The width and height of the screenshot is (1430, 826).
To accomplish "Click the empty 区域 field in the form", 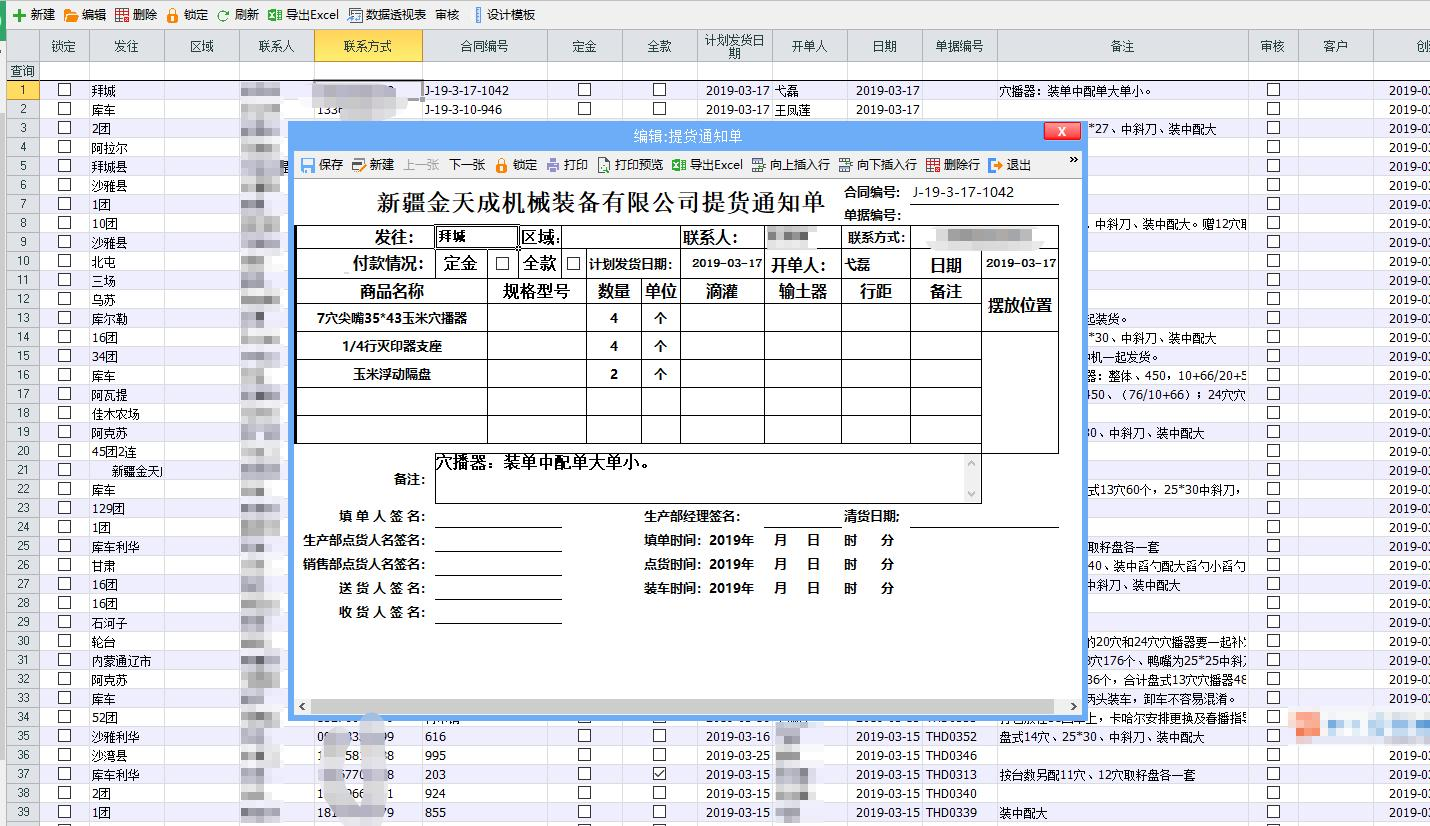I will tap(619, 237).
